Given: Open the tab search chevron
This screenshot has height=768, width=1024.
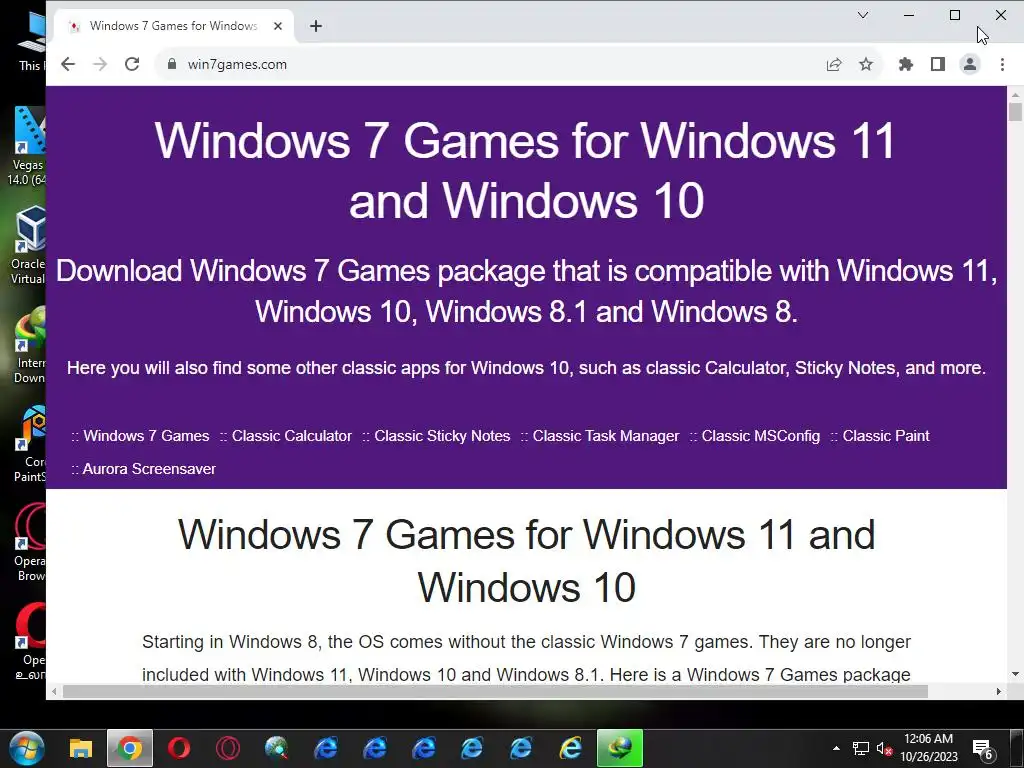Looking at the screenshot, I should 863,15.
